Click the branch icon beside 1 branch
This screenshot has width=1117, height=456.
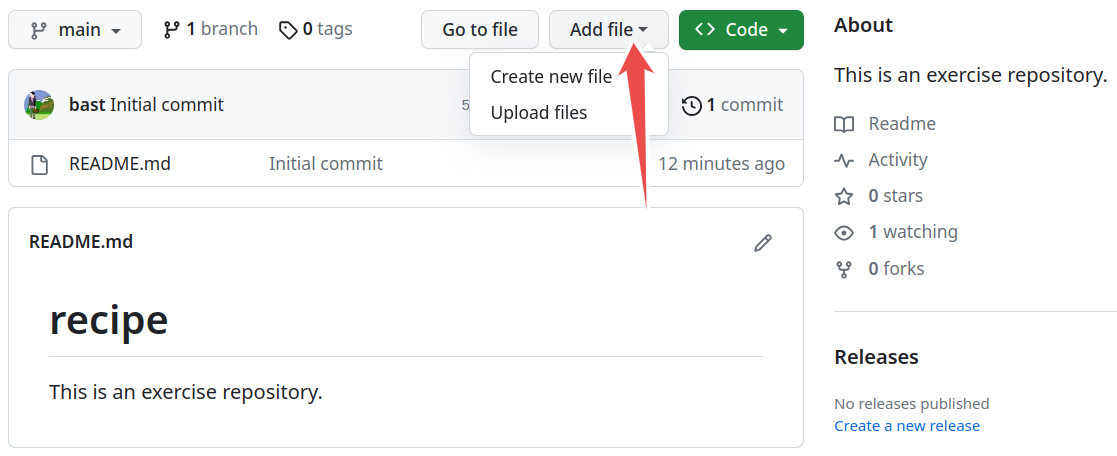171,30
